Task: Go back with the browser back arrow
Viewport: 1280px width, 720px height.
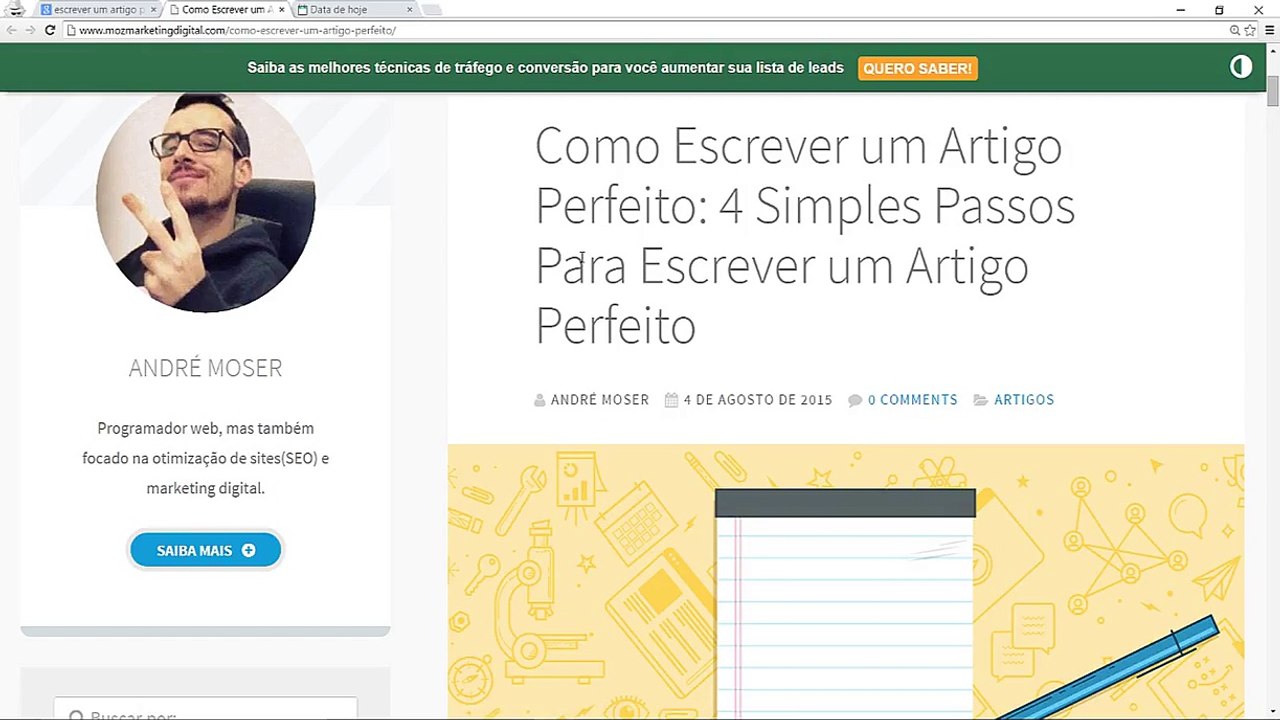Action: click(x=12, y=30)
